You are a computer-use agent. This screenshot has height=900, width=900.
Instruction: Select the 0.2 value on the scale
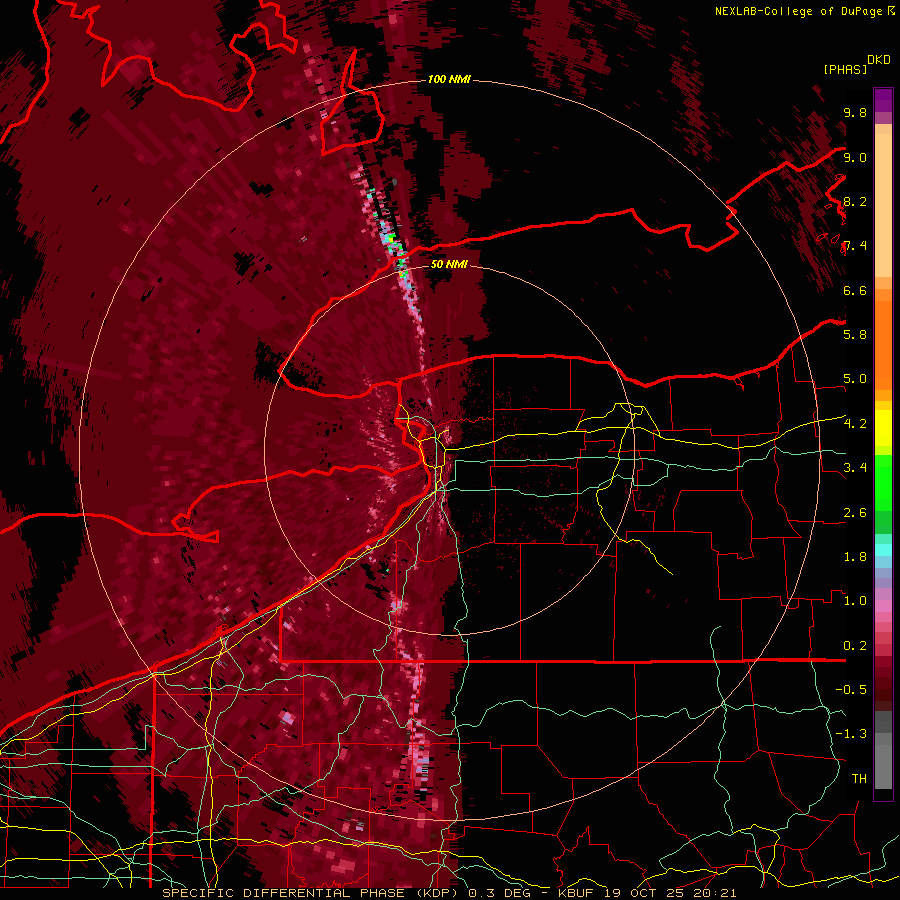(x=855, y=646)
